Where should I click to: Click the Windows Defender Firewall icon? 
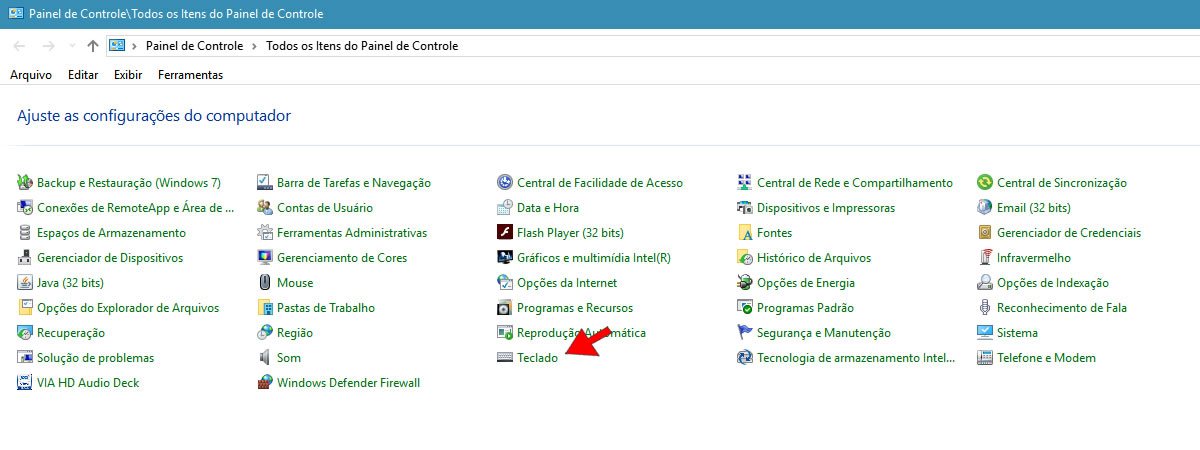coord(265,383)
